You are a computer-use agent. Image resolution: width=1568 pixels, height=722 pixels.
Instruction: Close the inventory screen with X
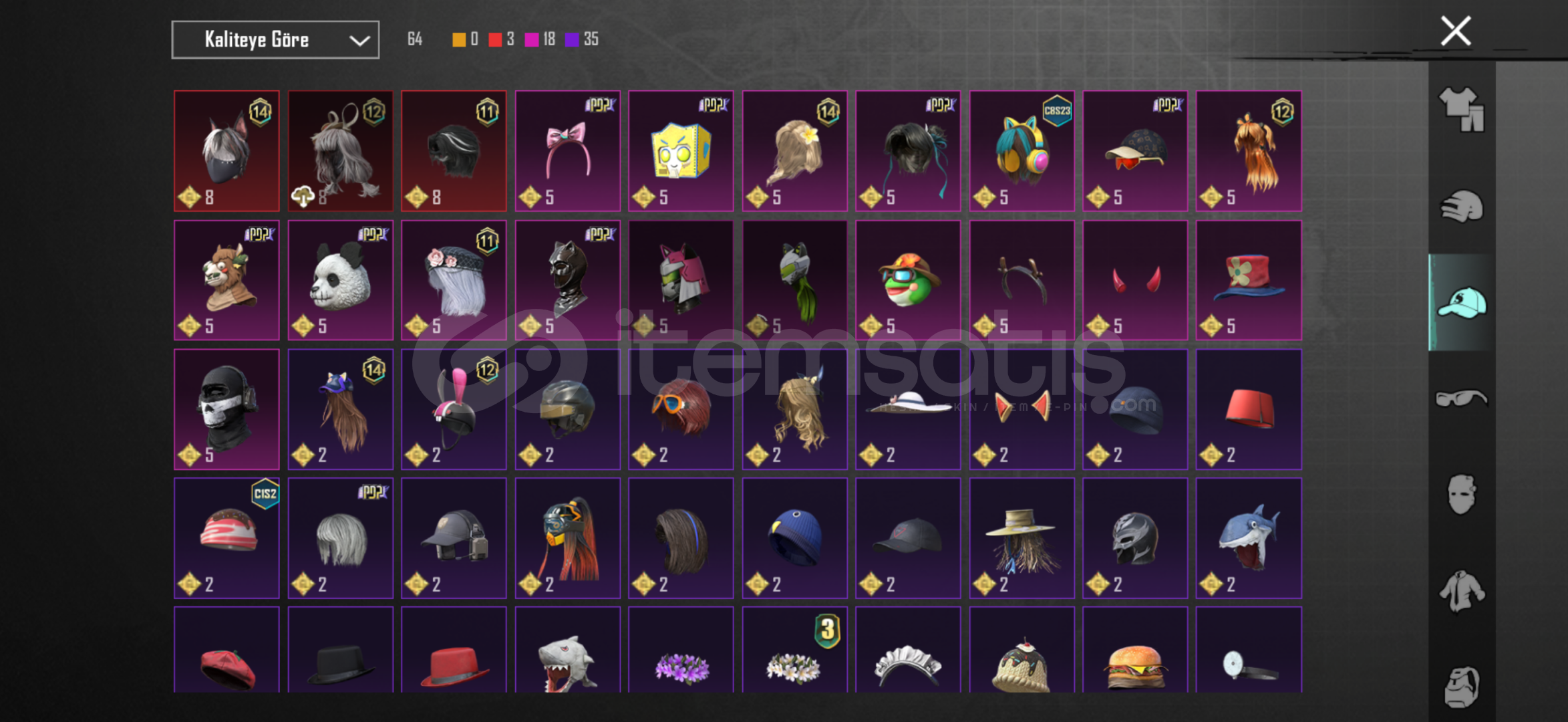coord(1455,31)
